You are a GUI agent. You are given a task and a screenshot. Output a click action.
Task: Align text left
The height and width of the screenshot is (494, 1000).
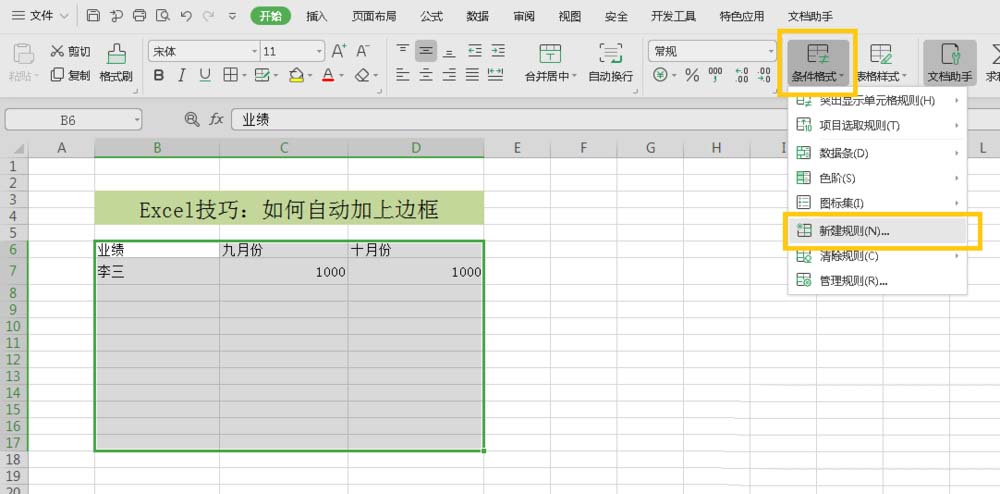[402, 75]
